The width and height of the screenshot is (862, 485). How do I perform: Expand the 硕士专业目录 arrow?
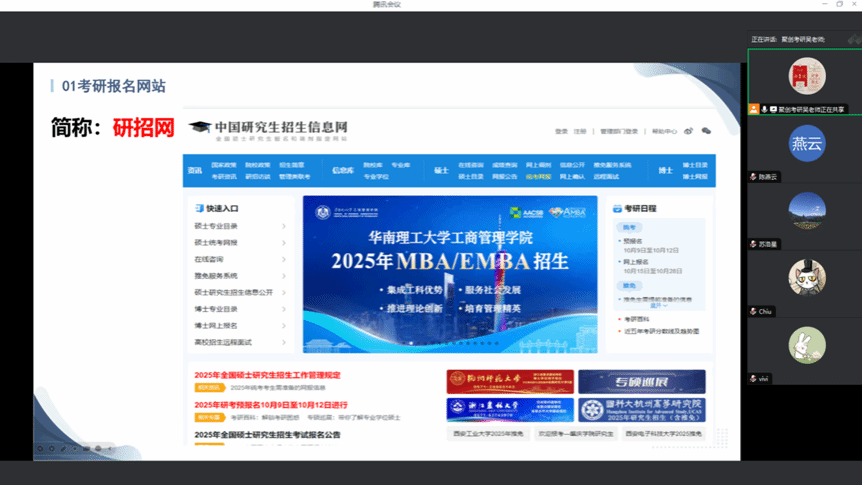point(284,226)
